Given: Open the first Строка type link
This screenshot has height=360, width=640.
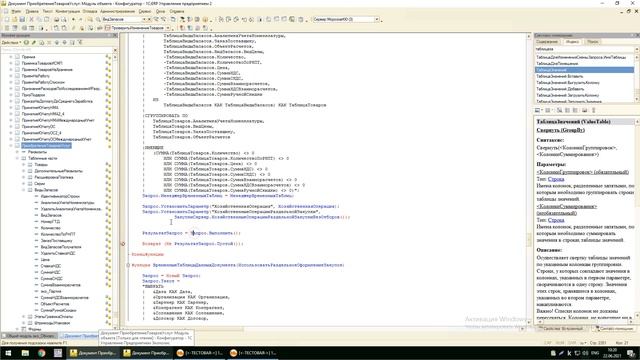Looking at the screenshot, I should coord(556,179).
